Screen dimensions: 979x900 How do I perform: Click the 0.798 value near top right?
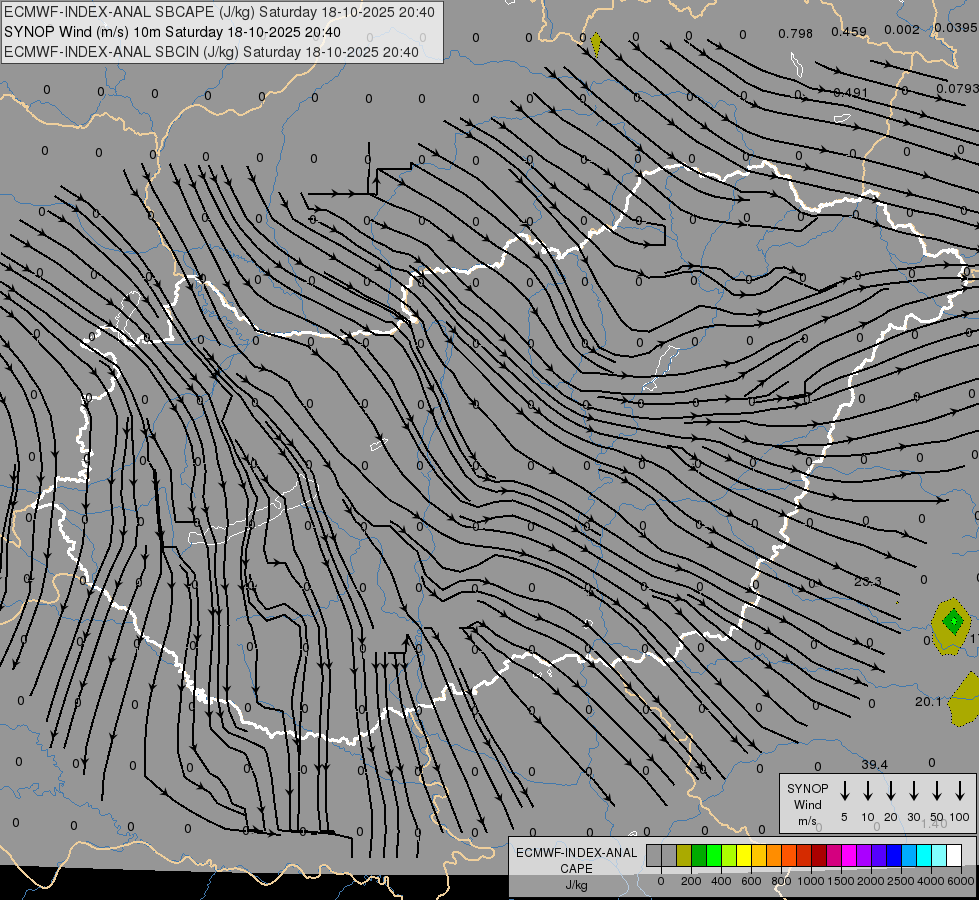click(x=795, y=34)
